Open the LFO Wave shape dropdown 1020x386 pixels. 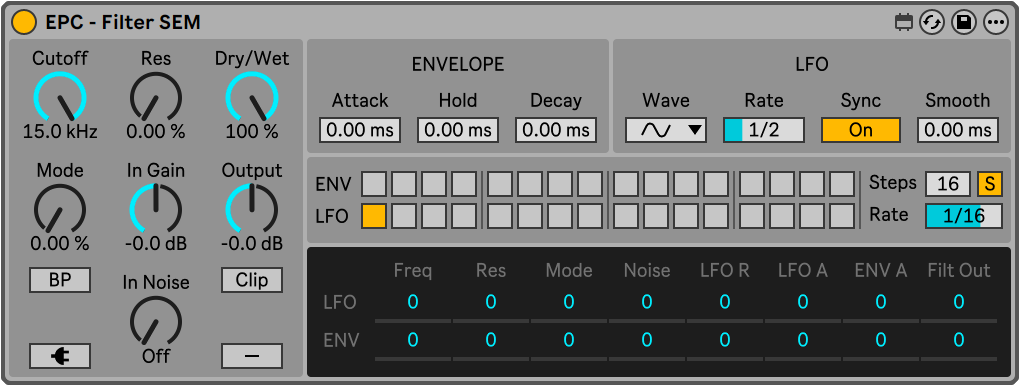click(x=665, y=130)
